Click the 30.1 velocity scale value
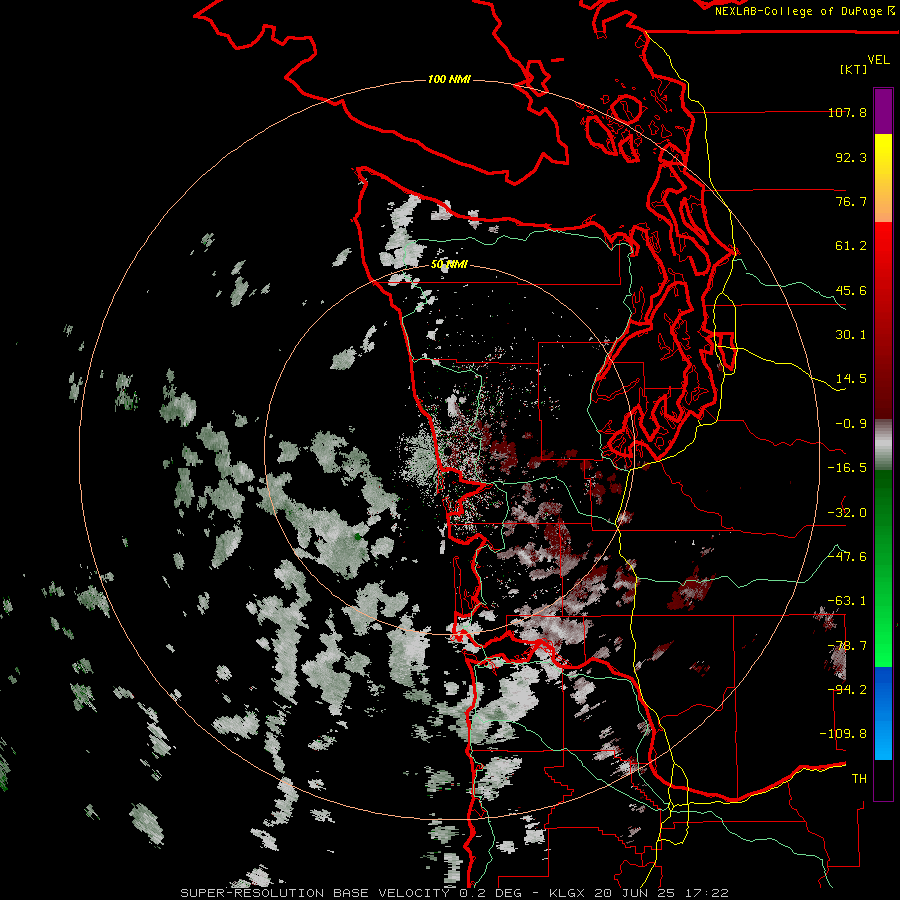Viewport: 900px width, 900px height. pos(851,335)
